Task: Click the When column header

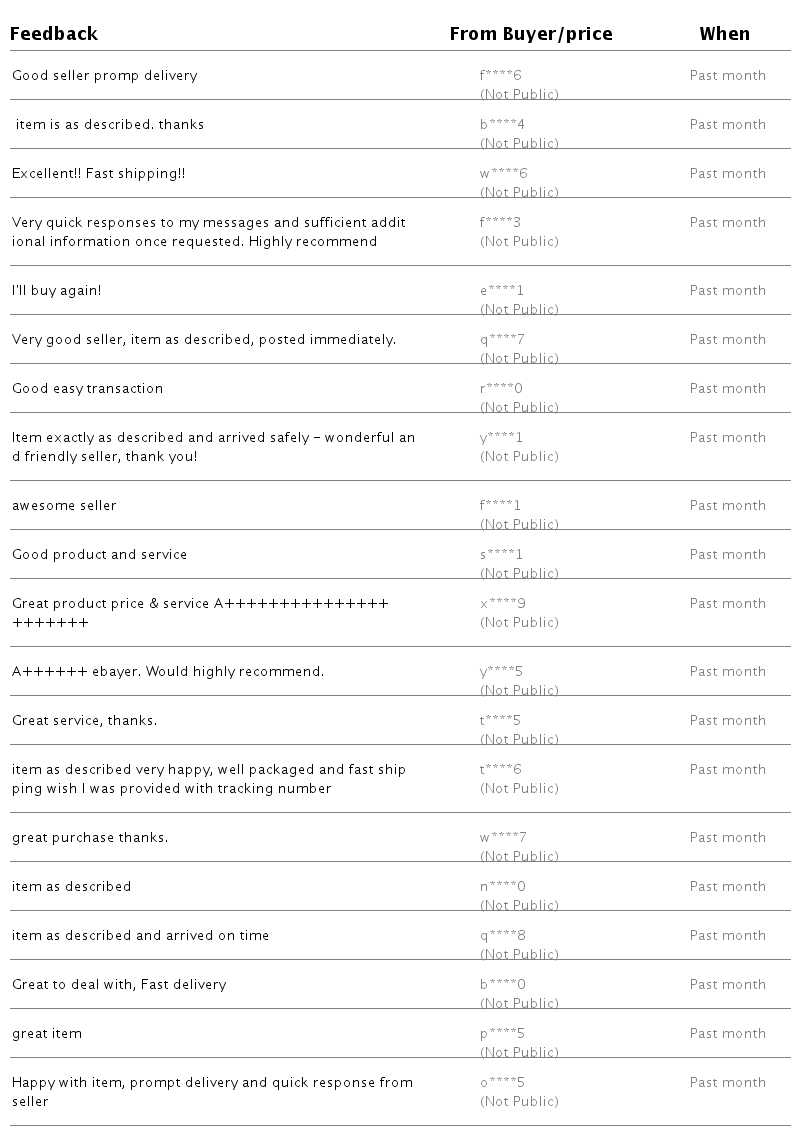Action: 724,34
